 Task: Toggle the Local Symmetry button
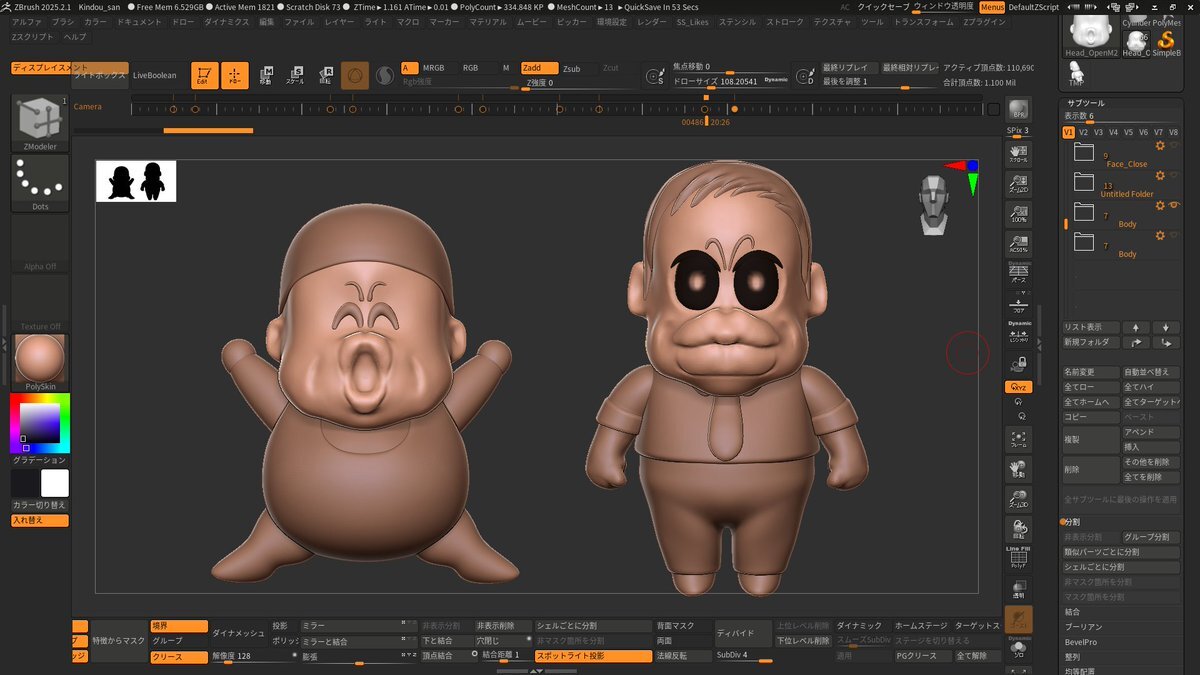1019,332
